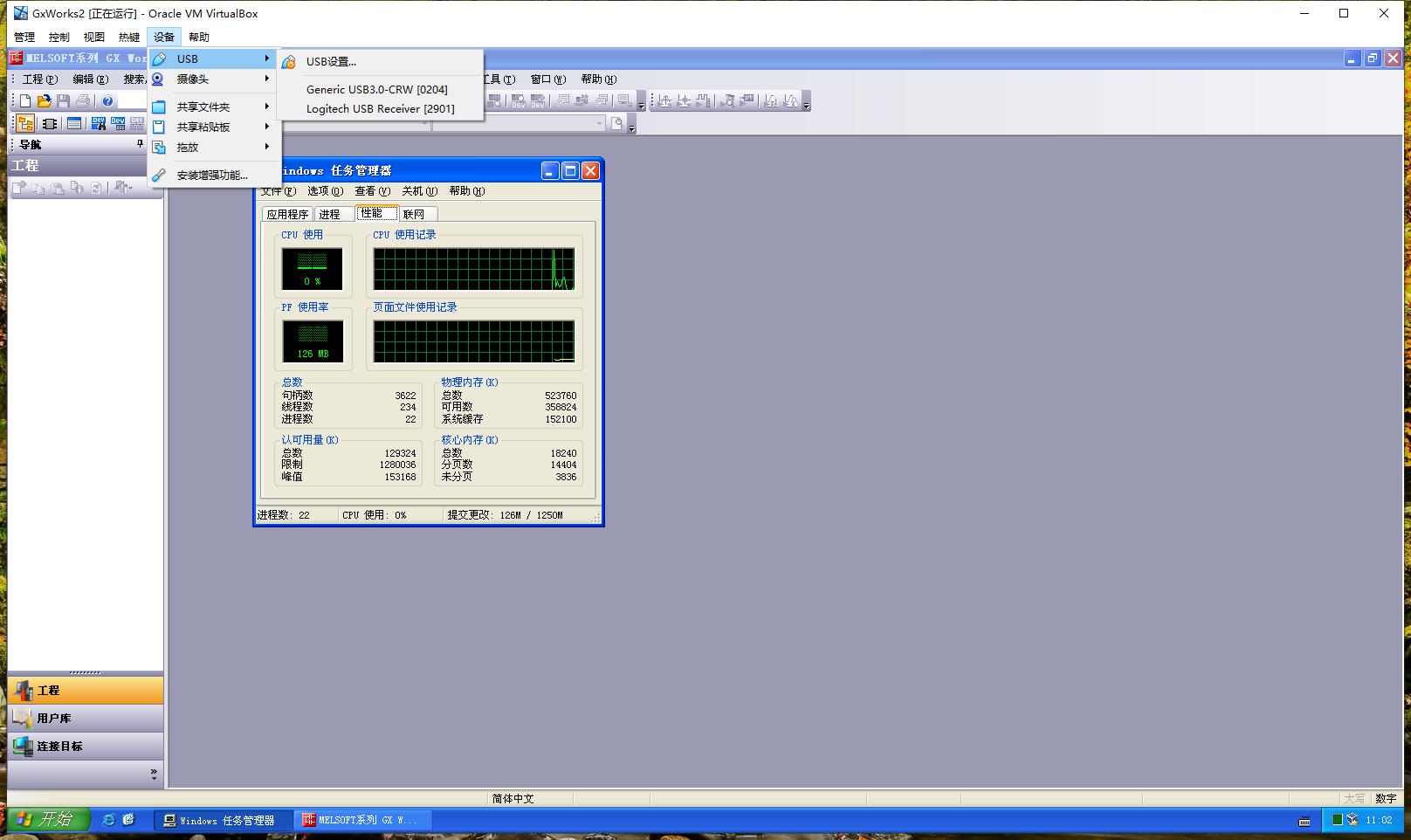Click the blue Help question mark icon
This screenshot has height=840, width=1411.
(x=107, y=101)
